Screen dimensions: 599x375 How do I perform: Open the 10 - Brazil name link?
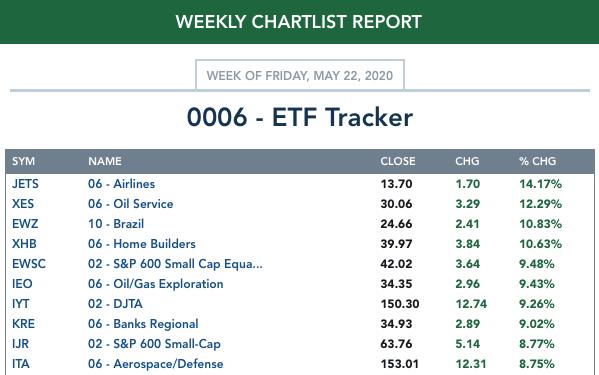click(x=116, y=224)
